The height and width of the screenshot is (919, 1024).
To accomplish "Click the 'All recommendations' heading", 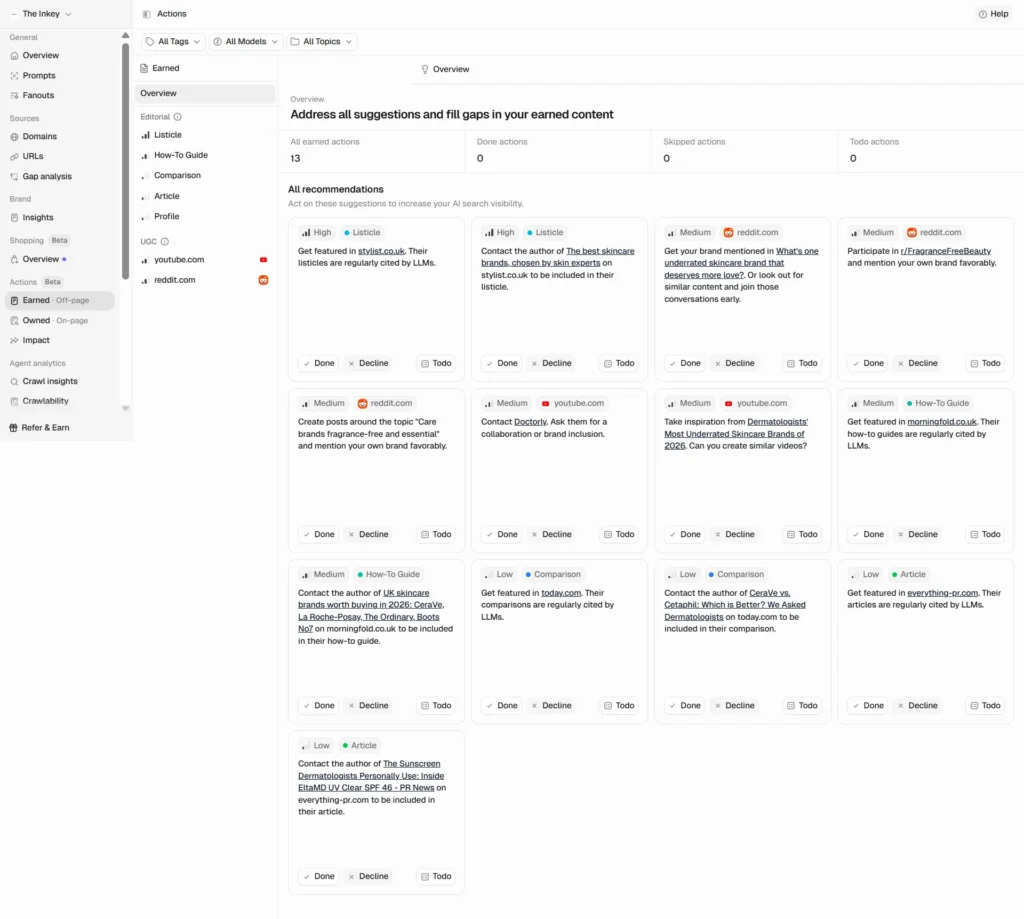I will pyautogui.click(x=336, y=189).
